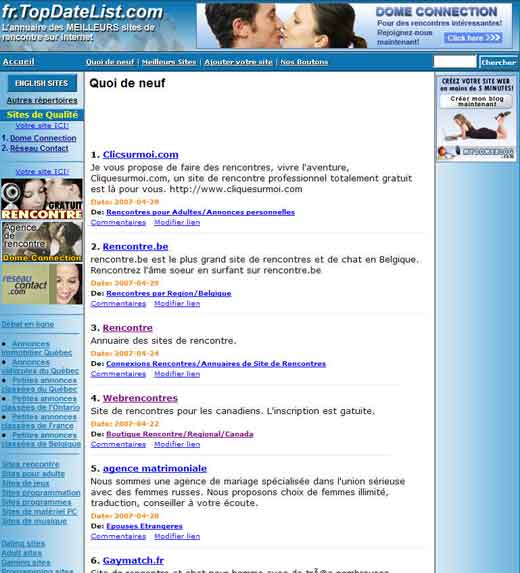
Task: Click Autres répertoires link in sidebar
Action: click(x=42, y=100)
